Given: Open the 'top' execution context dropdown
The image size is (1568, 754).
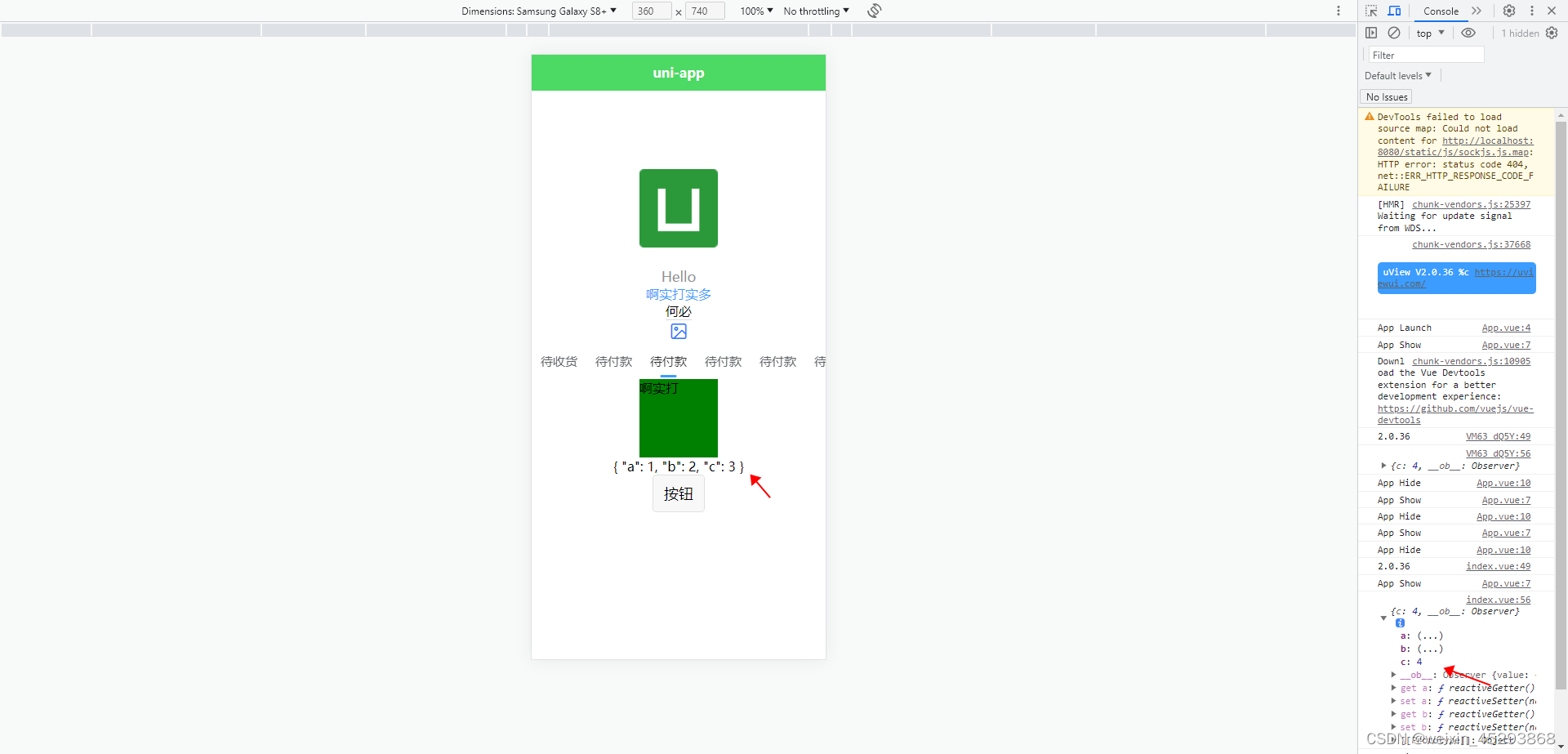Looking at the screenshot, I should [x=1429, y=33].
